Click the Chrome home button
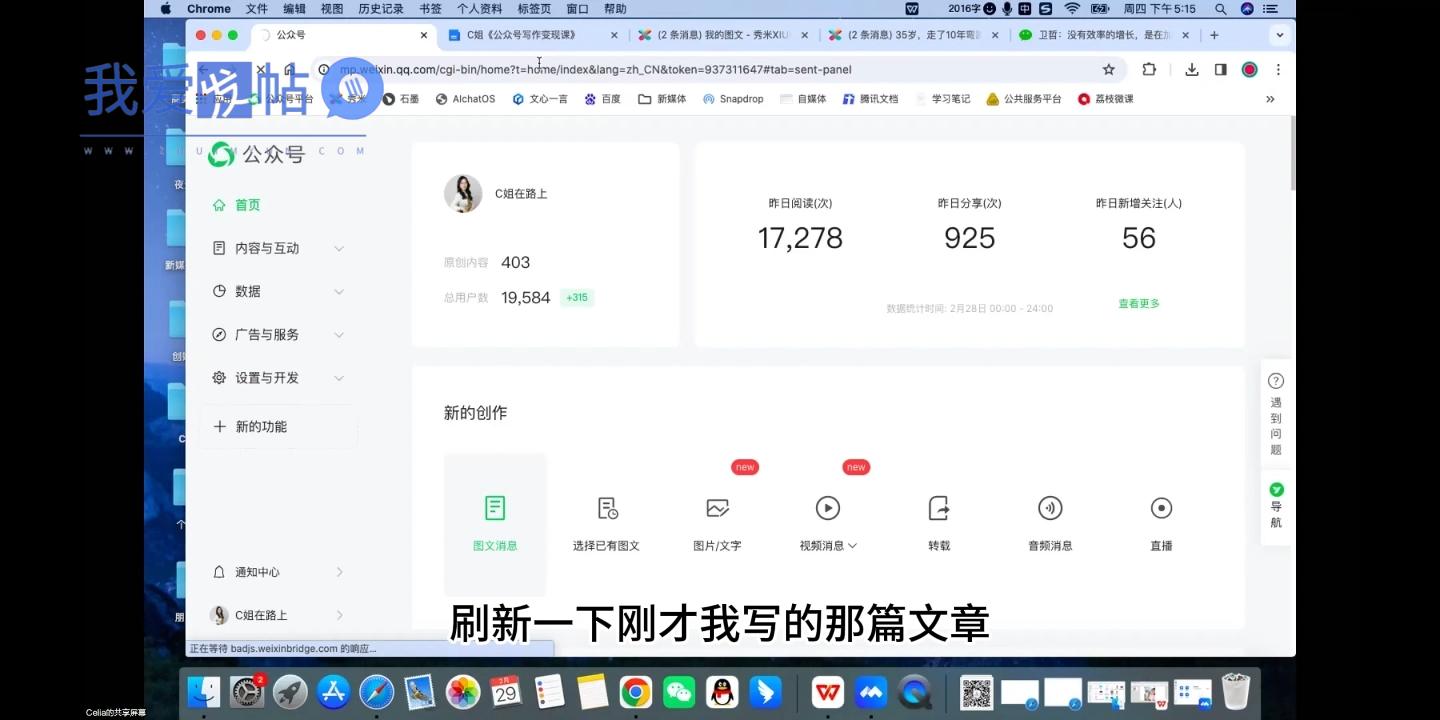Screen dimensions: 1440x720 point(290,70)
